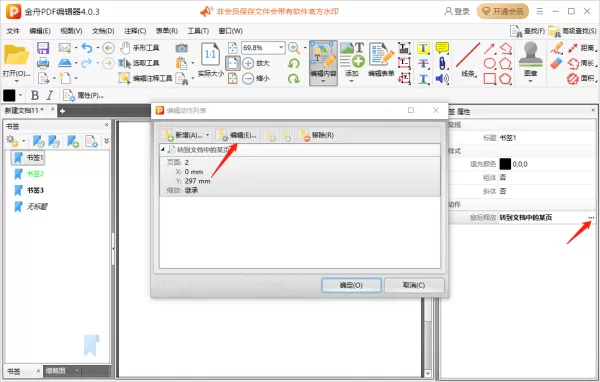Select the eraser tool icon

(x=557, y=63)
